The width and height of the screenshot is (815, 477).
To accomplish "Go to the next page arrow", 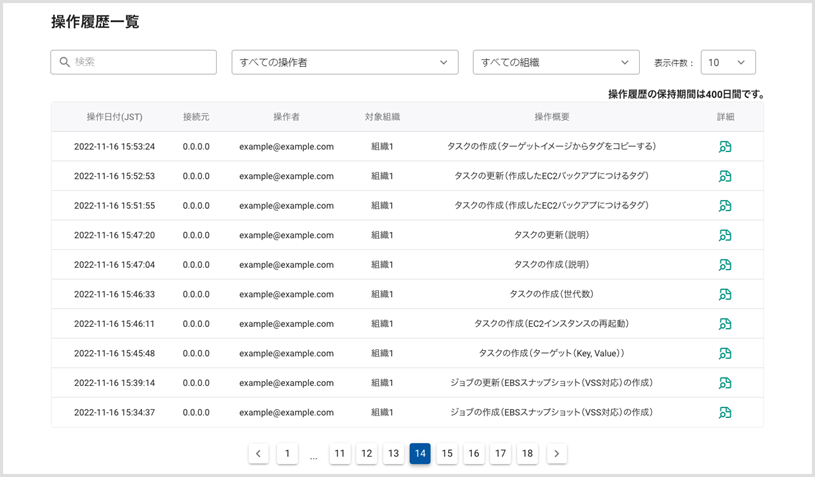I will point(557,454).
